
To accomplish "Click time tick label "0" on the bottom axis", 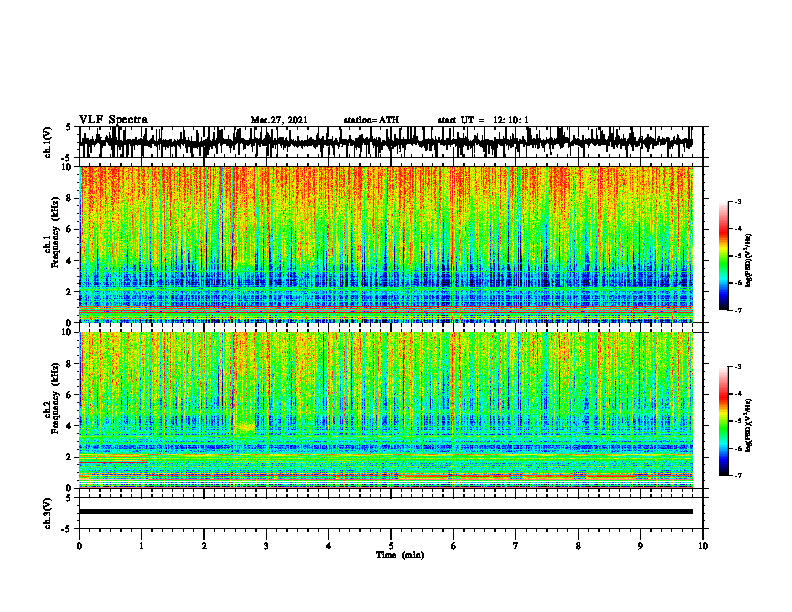I will click(x=79, y=546).
